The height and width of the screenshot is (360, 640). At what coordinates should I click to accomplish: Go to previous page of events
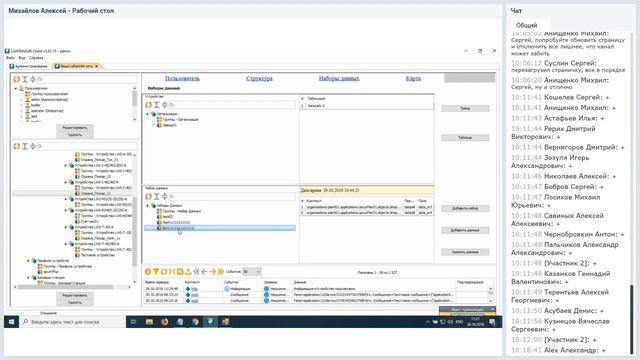click(x=204, y=271)
